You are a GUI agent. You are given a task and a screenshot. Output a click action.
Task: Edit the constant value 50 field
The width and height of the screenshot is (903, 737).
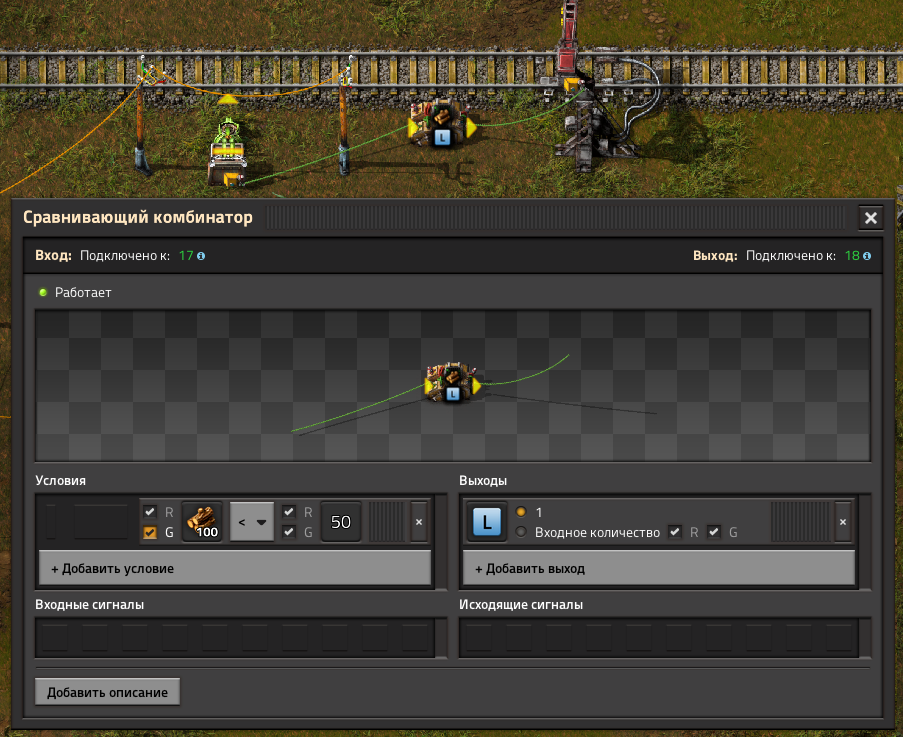pyautogui.click(x=341, y=522)
